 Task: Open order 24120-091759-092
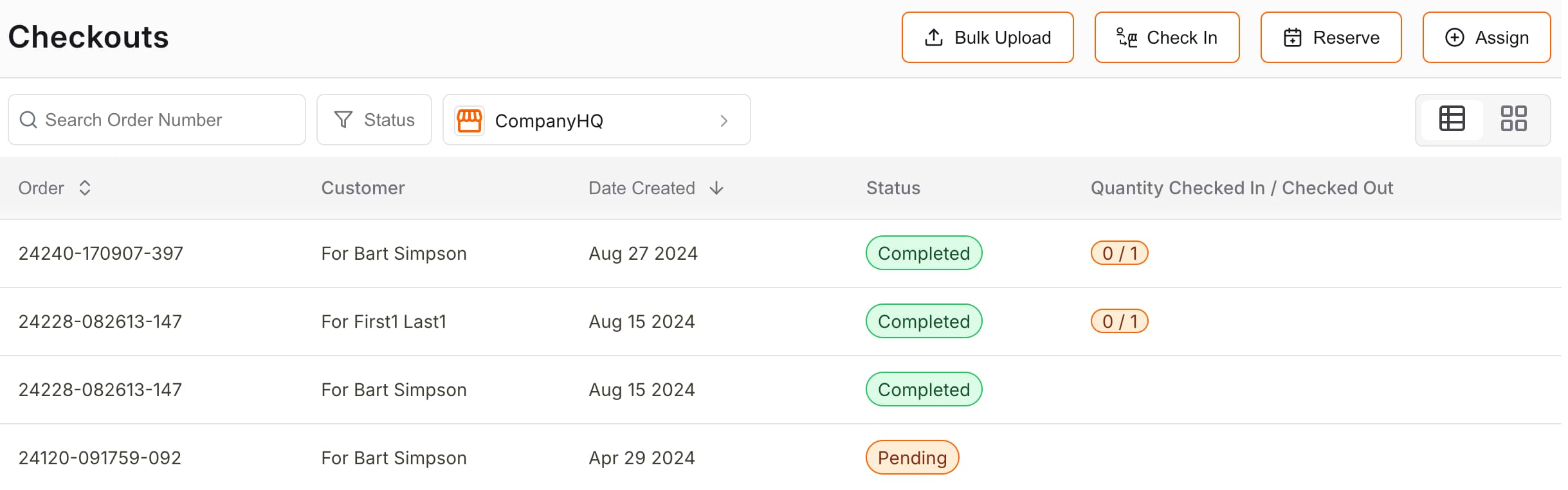pos(100,458)
